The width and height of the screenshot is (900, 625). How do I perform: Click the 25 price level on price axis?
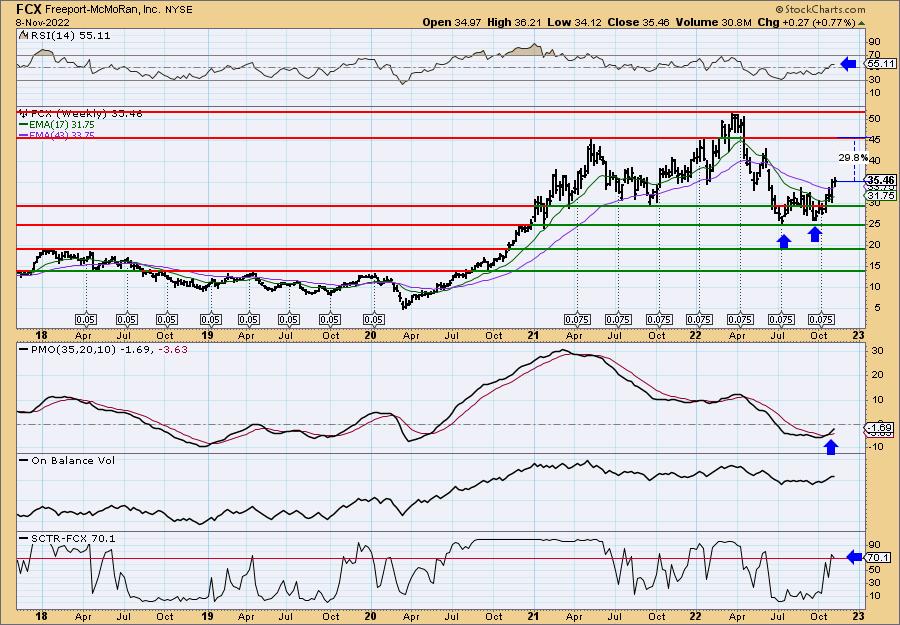[874, 224]
